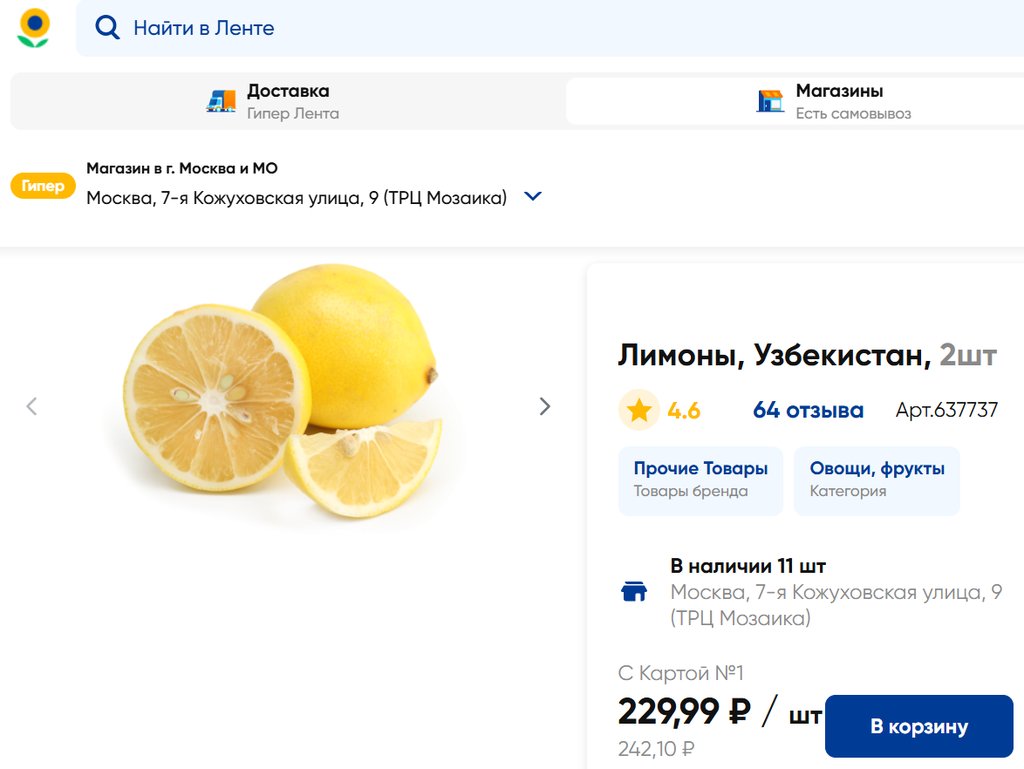Screen dimensions: 1024x769
Task: Open the 64 отзыва reviews link
Action: click(x=808, y=410)
